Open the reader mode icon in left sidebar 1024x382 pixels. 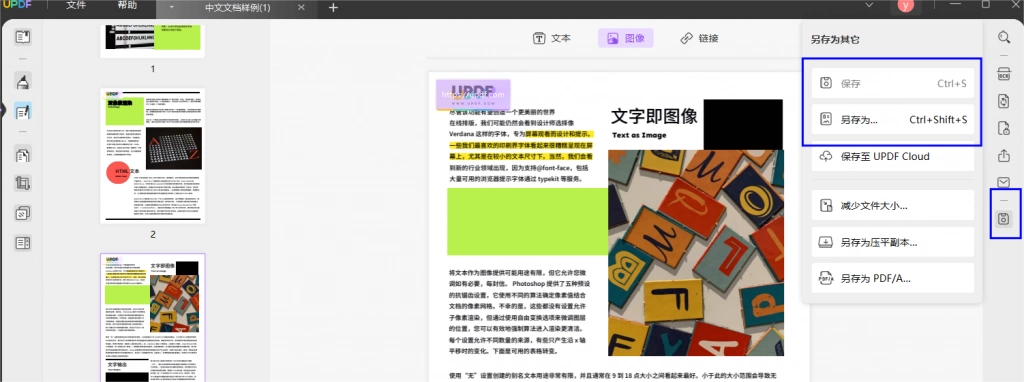(23, 37)
